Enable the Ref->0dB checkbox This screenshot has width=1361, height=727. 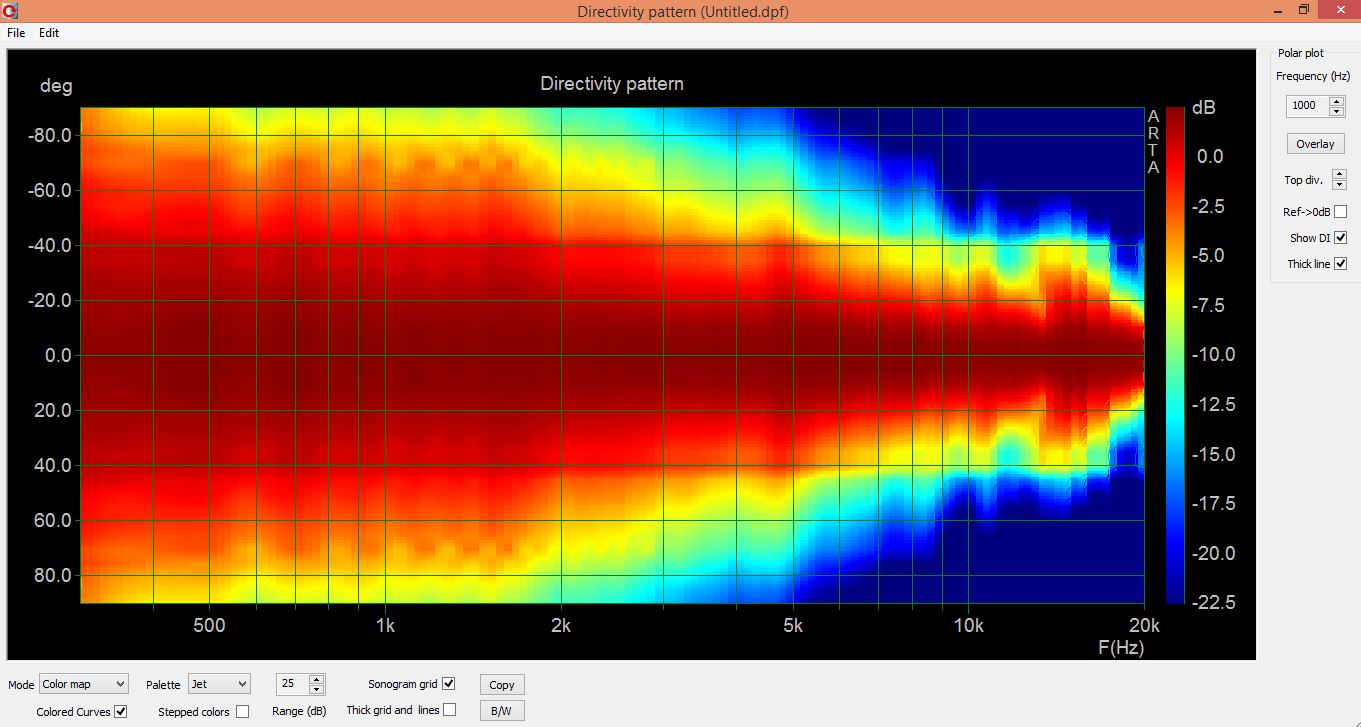[x=1341, y=211]
